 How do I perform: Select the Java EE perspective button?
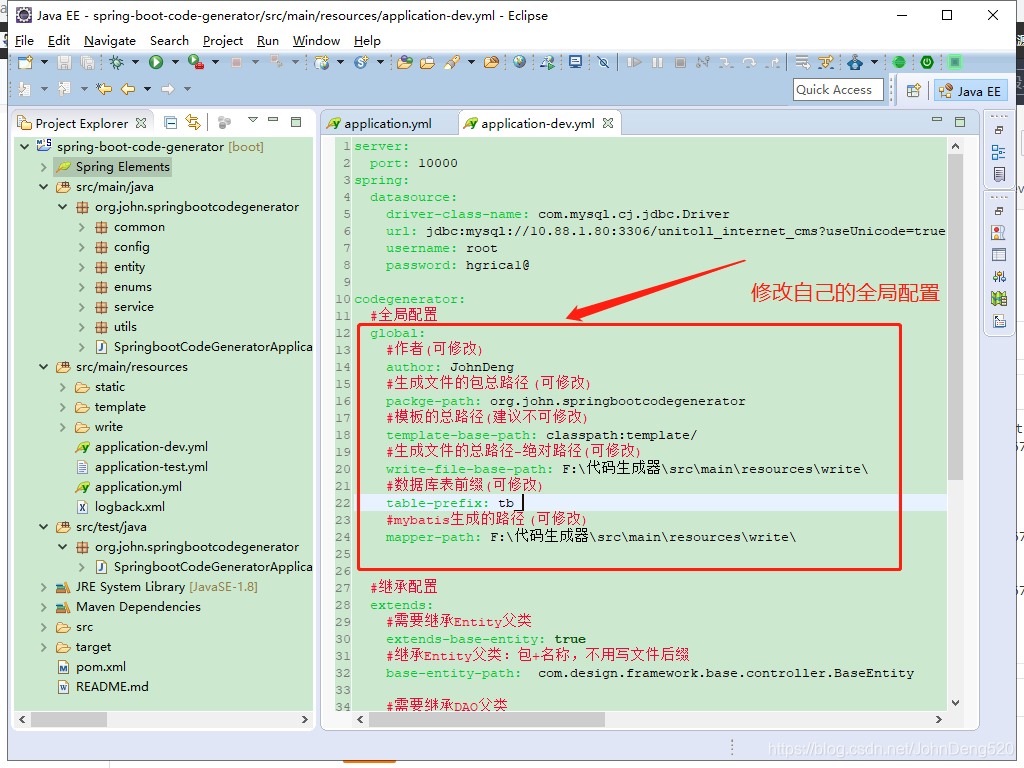point(970,91)
